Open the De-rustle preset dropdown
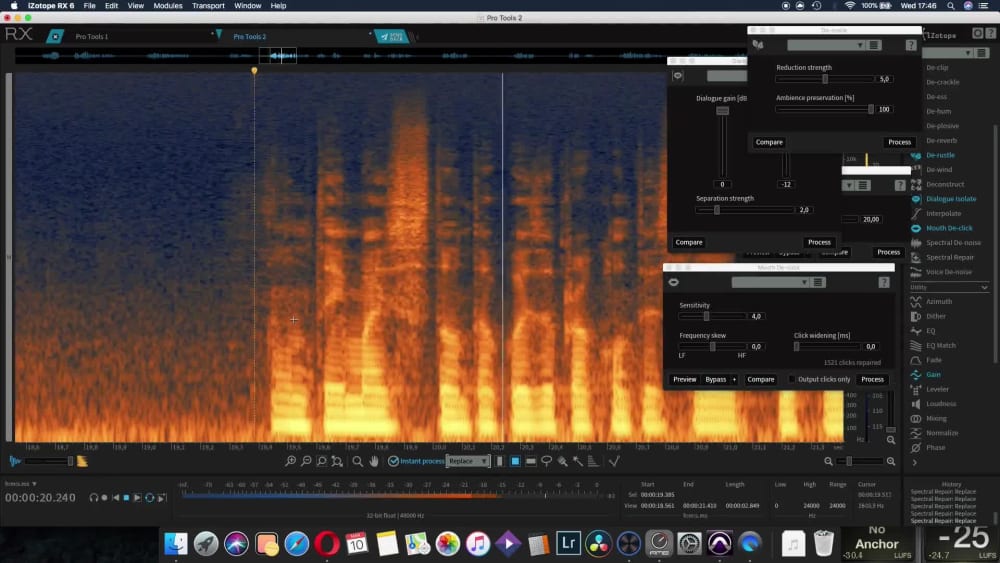Viewport: 1000px width, 563px height. point(826,45)
